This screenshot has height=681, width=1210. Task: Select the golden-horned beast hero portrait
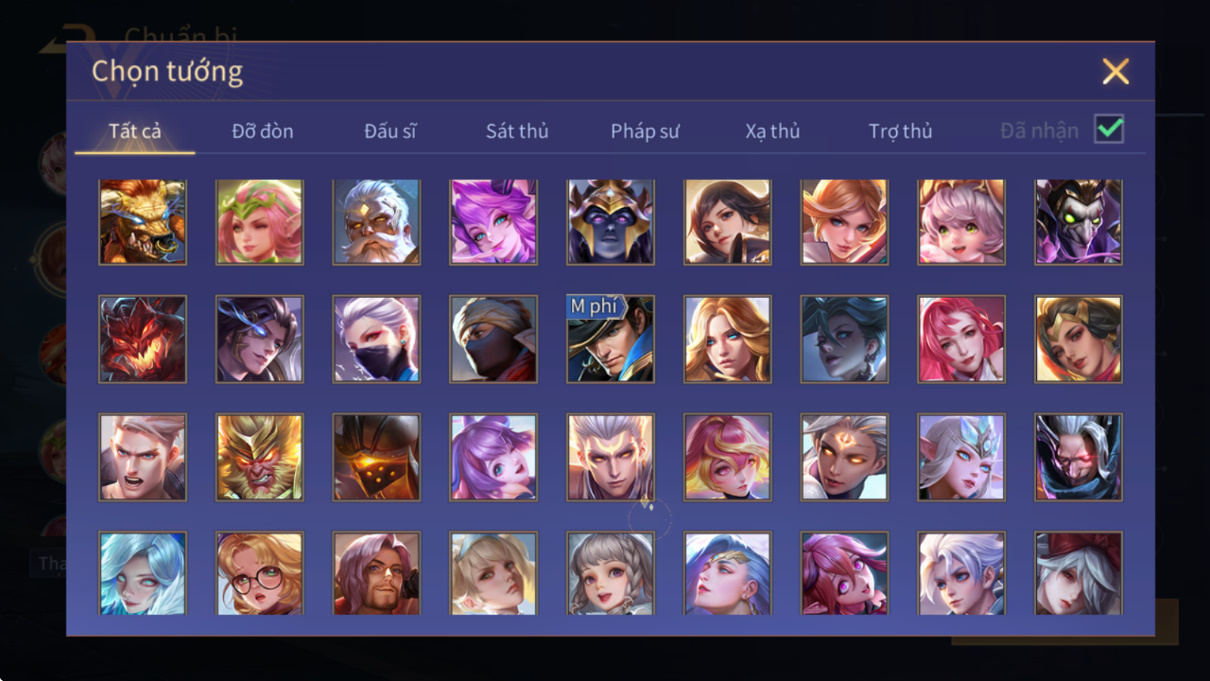coord(142,222)
